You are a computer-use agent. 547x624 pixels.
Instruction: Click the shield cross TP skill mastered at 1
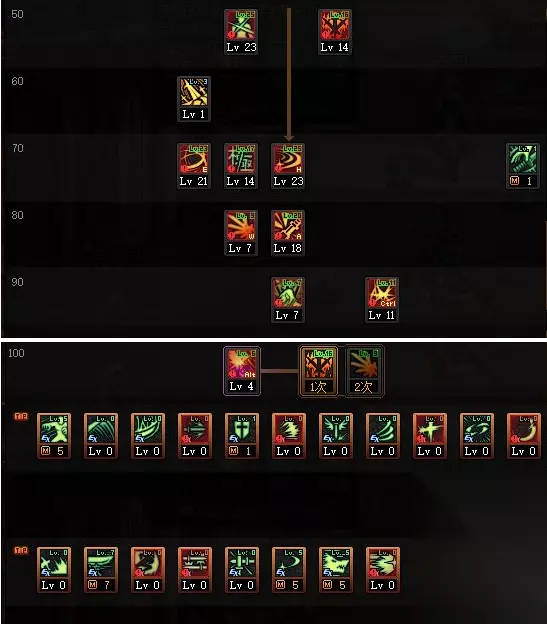pos(241,436)
